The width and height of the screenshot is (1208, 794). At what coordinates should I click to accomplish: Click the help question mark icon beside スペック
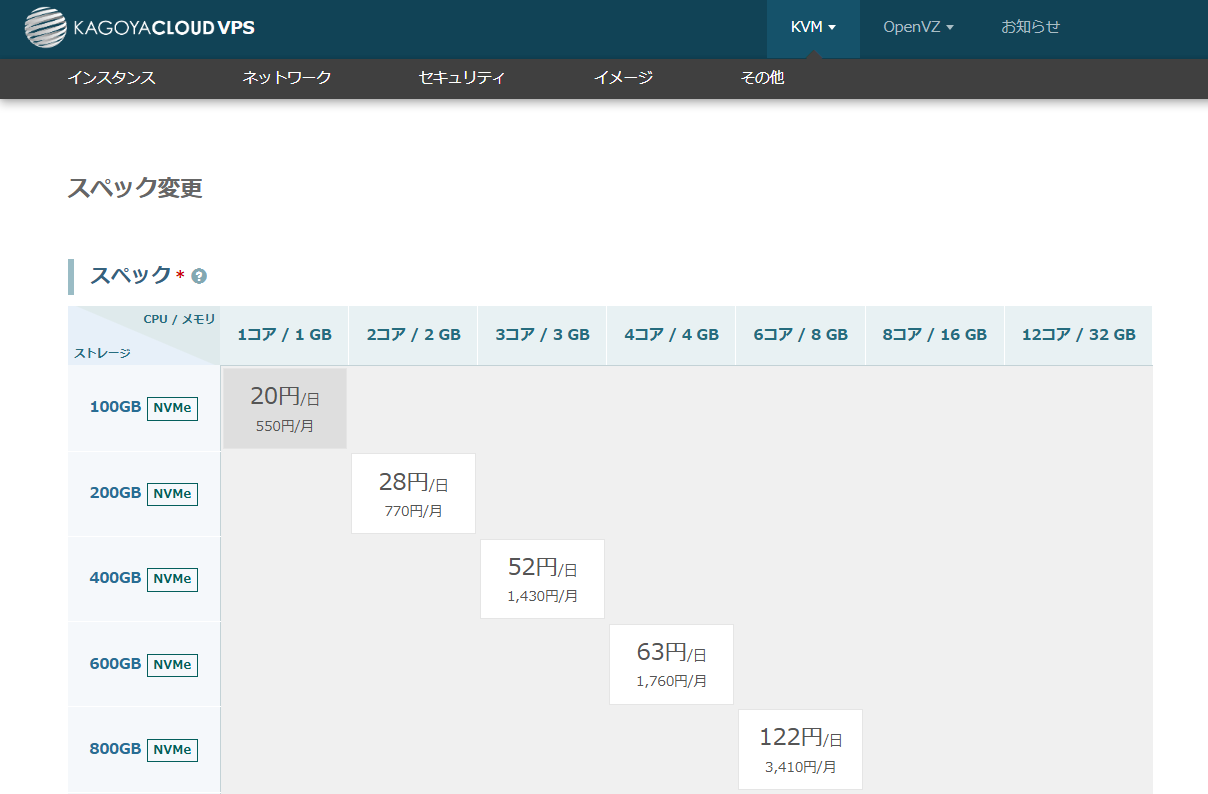tap(199, 276)
